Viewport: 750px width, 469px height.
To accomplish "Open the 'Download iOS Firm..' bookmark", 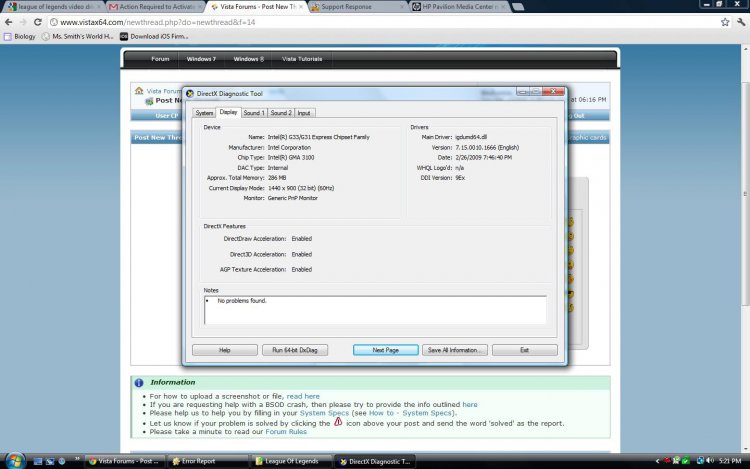I will pyautogui.click(x=154, y=36).
